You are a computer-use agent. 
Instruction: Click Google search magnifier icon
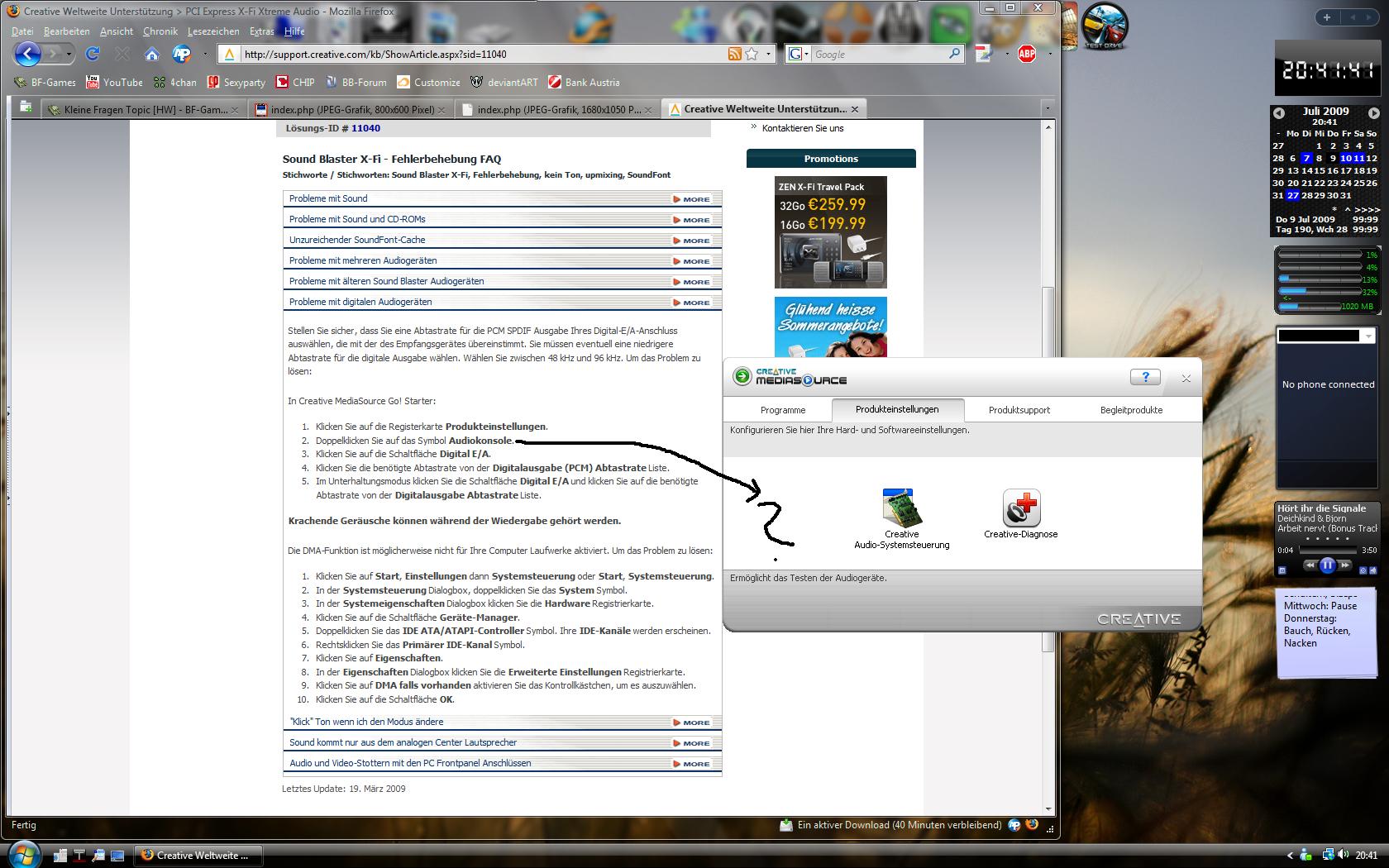point(954,54)
